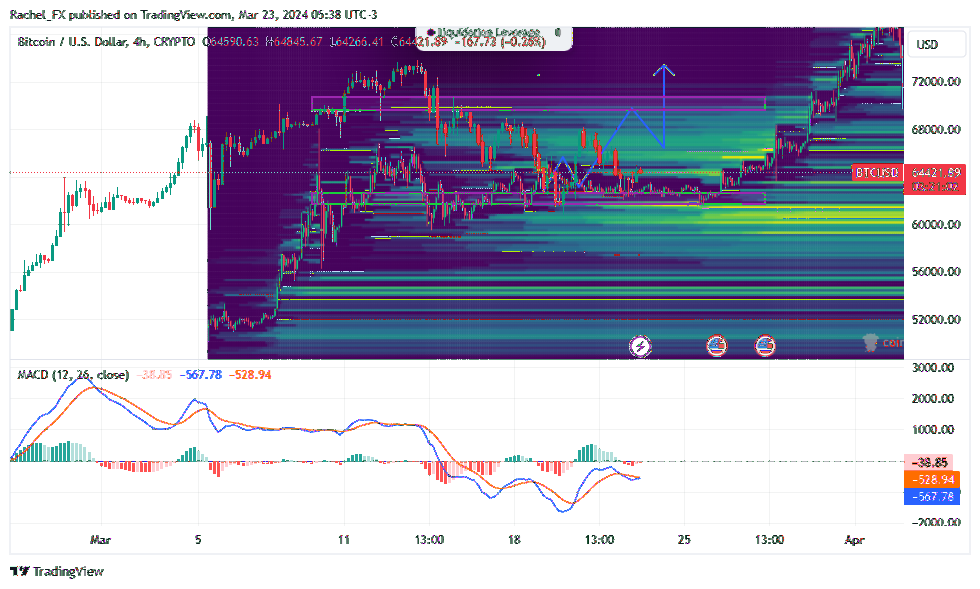Click the pink -38.85 axis tag
The width and height of the screenshot is (980, 589).
pos(929,463)
